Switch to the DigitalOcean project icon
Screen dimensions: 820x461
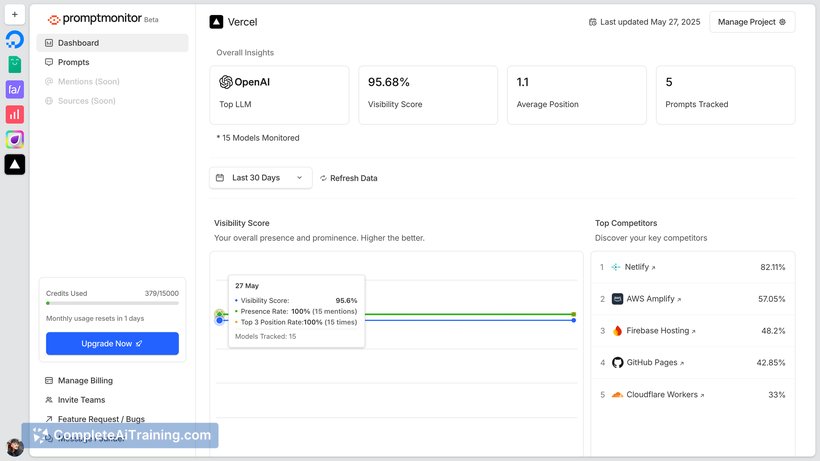15,40
